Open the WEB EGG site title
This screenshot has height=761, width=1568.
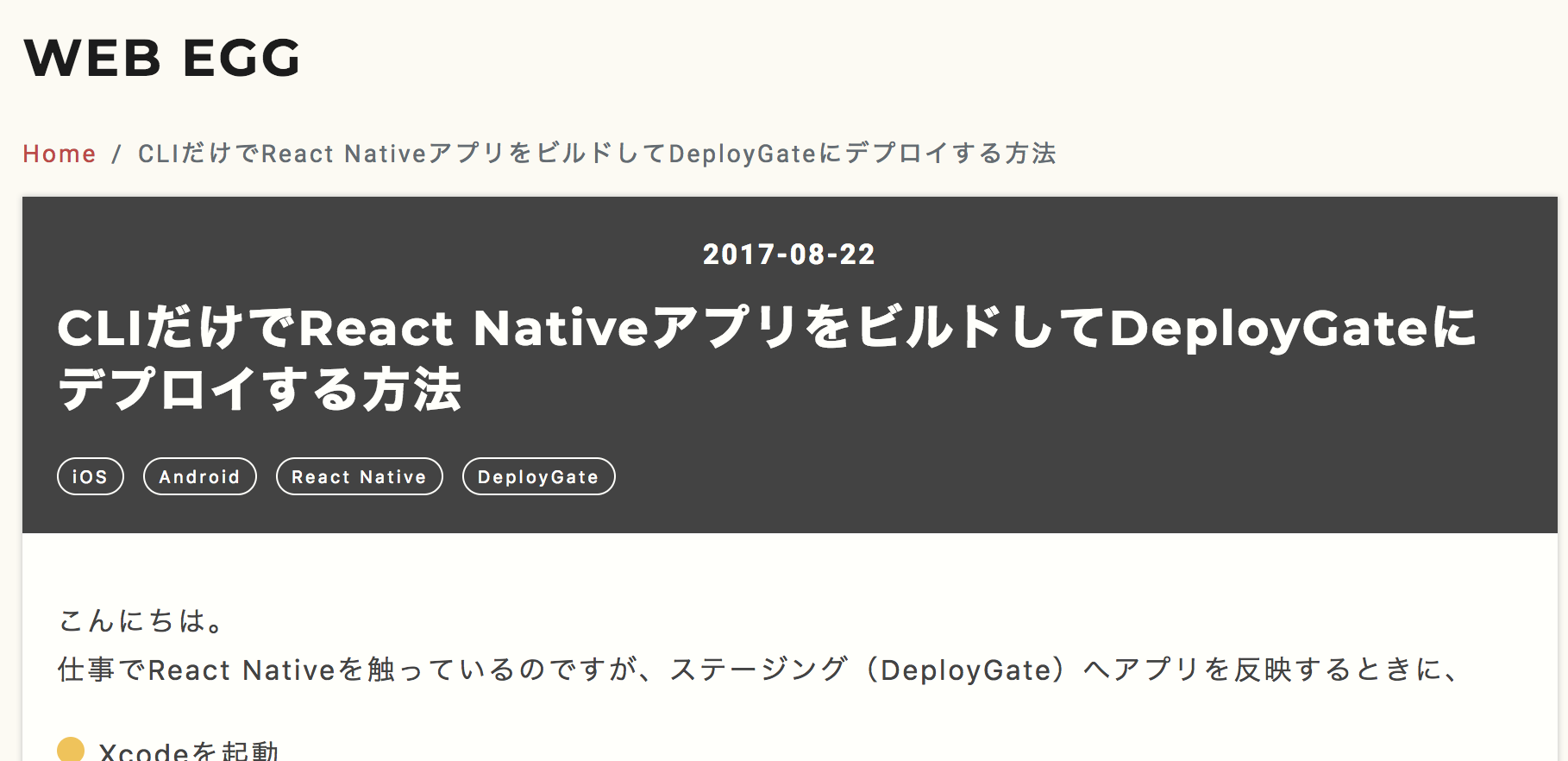pos(162,58)
